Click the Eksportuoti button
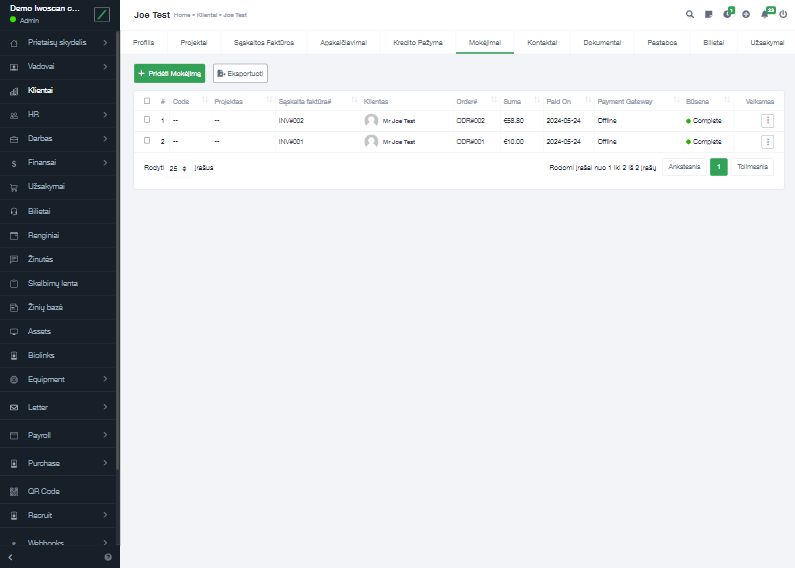The height and width of the screenshot is (568, 795). (240, 73)
